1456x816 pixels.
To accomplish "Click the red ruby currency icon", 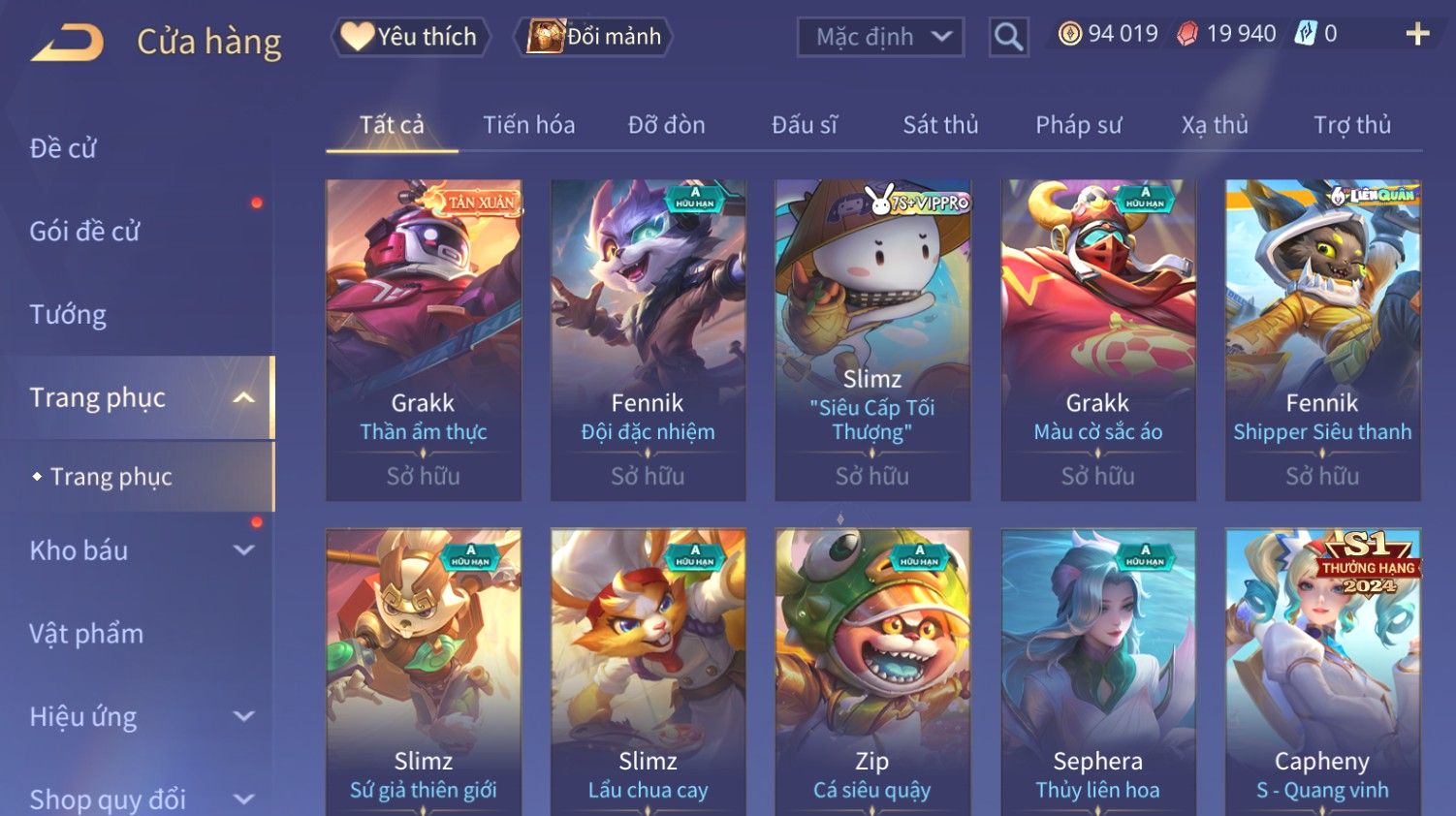I will pyautogui.click(x=1187, y=34).
